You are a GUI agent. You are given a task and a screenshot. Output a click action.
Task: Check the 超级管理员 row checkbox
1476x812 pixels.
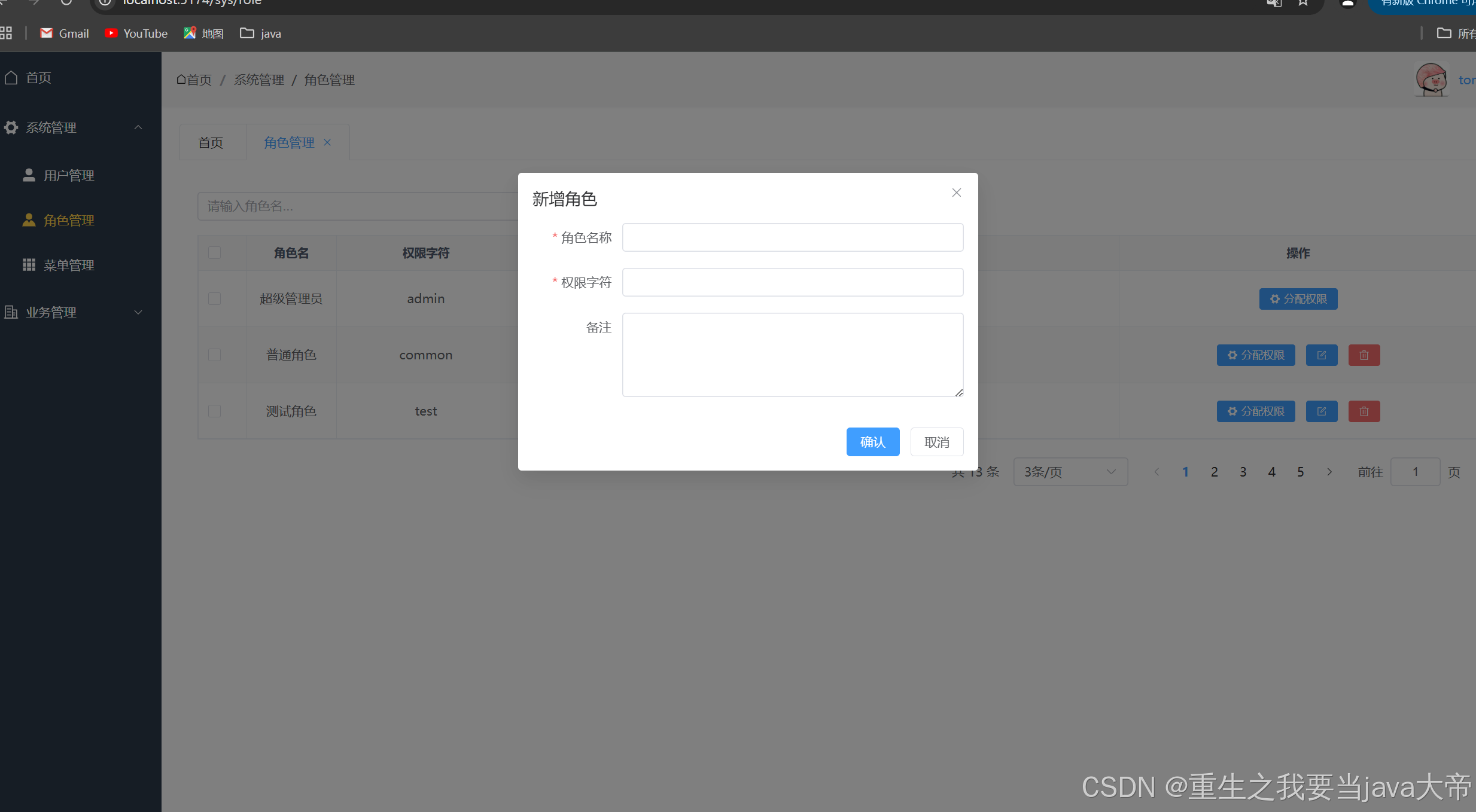coord(215,298)
